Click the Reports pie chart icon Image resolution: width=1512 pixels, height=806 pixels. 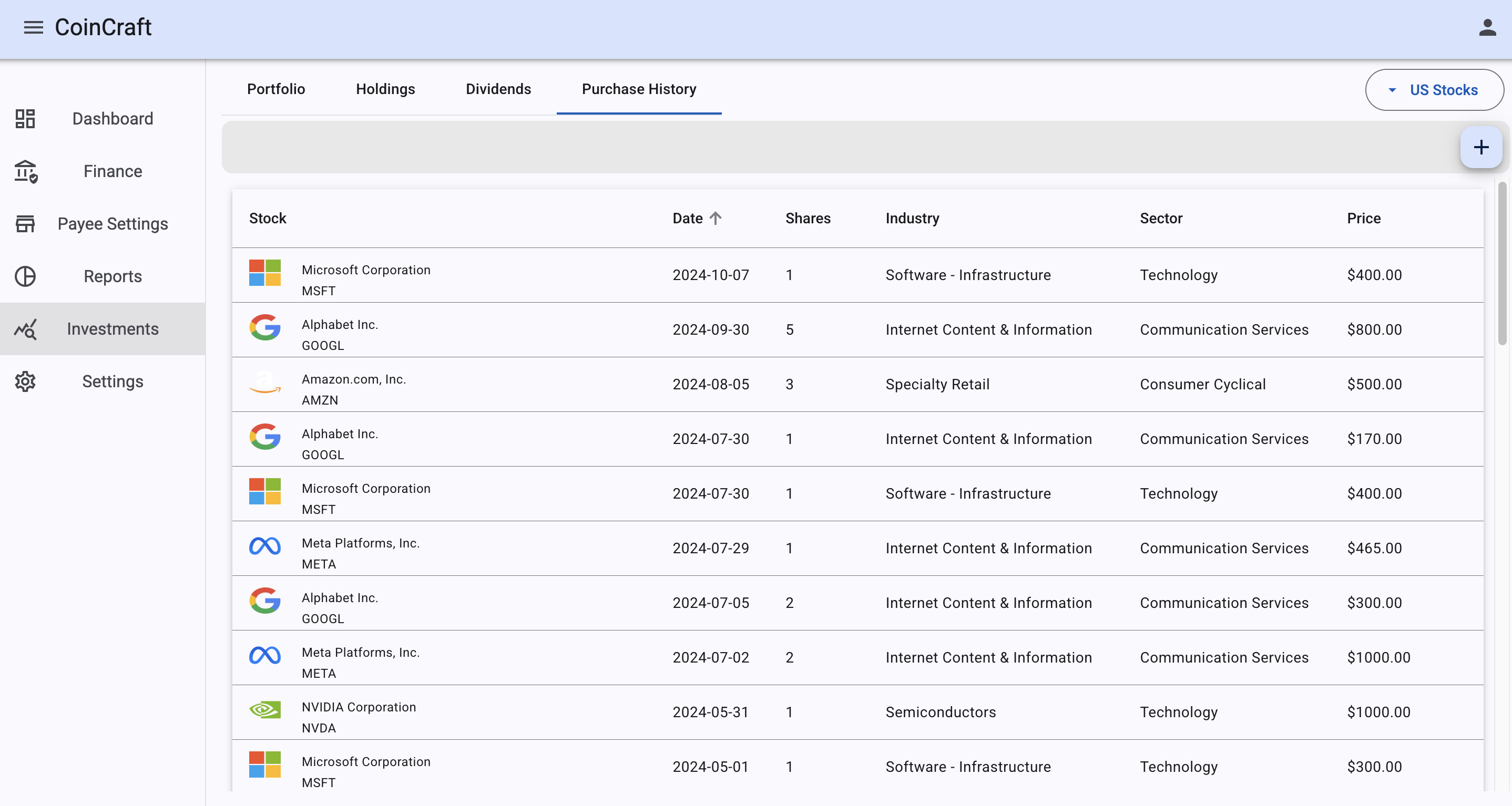pos(25,276)
